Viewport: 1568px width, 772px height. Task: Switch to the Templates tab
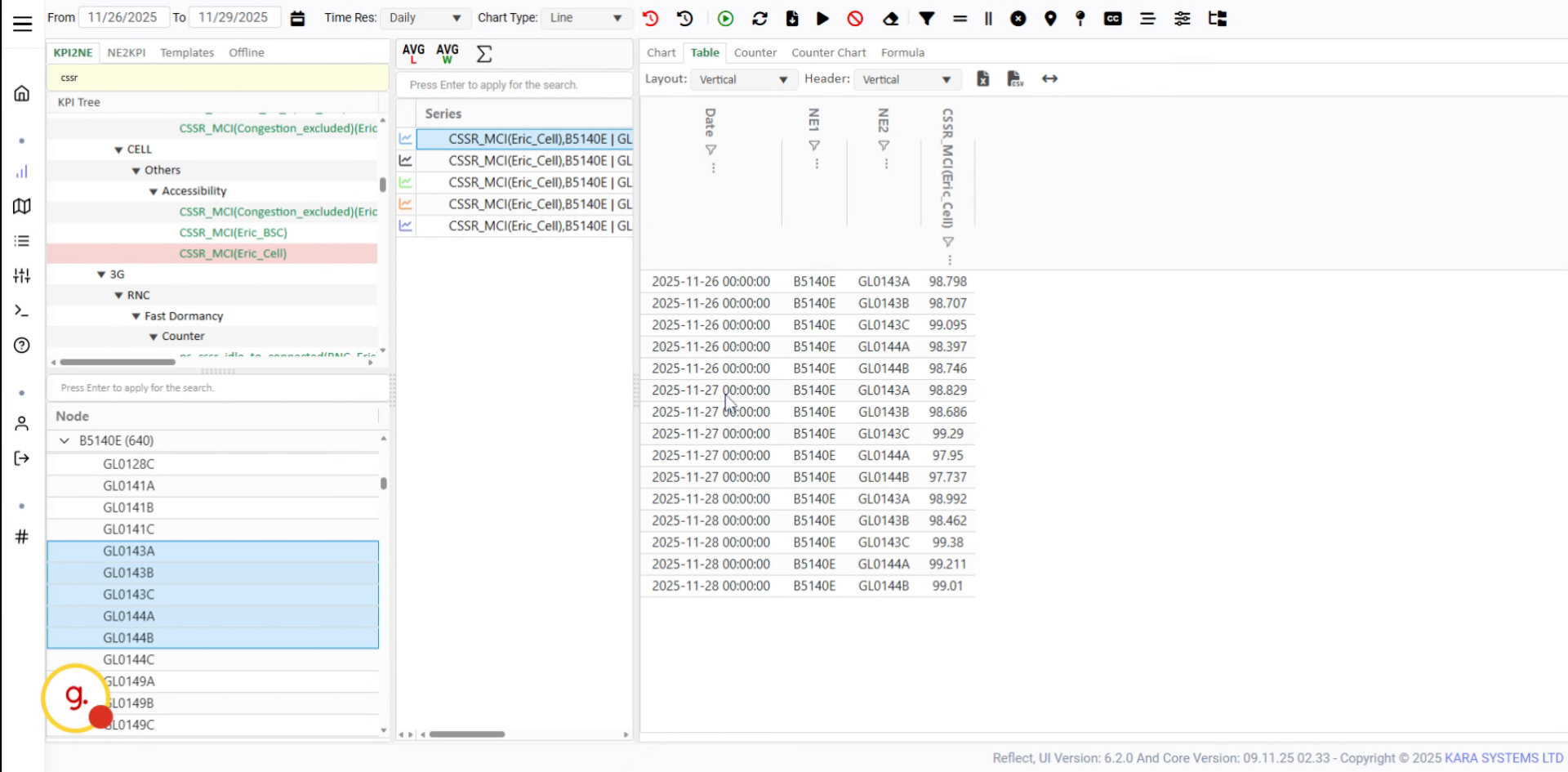(187, 52)
